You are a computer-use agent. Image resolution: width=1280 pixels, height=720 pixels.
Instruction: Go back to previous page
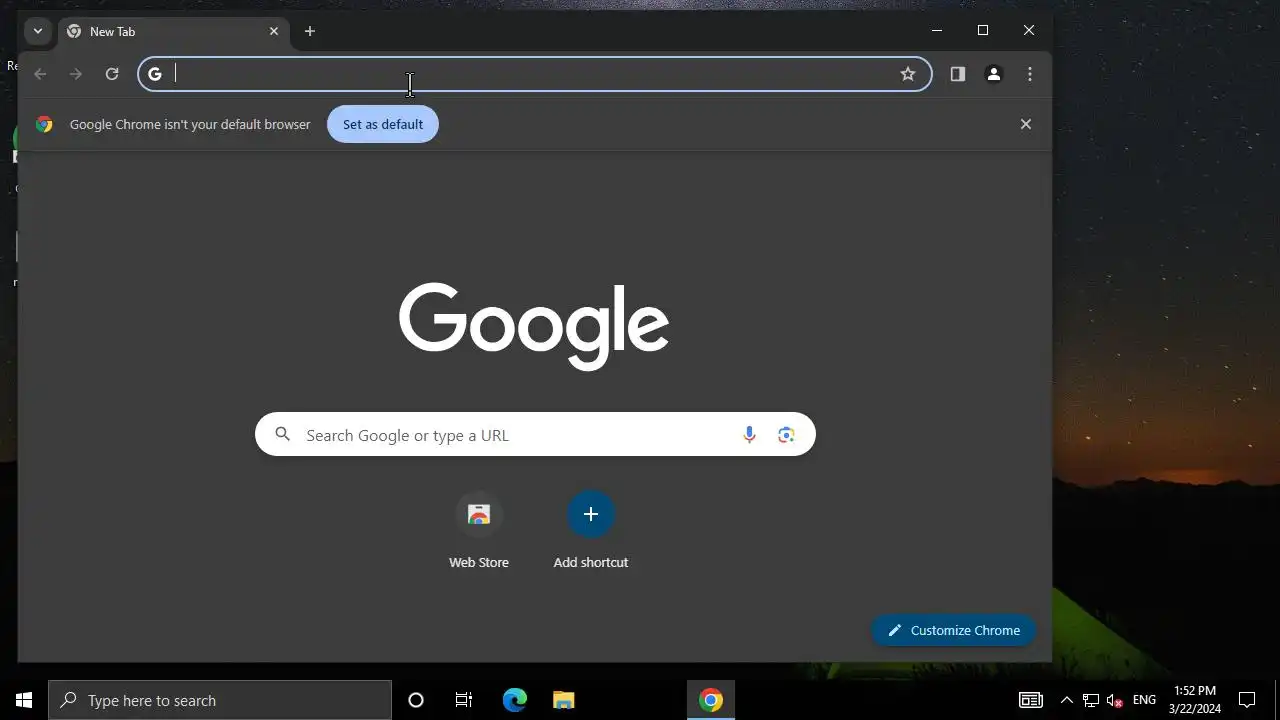(x=40, y=74)
